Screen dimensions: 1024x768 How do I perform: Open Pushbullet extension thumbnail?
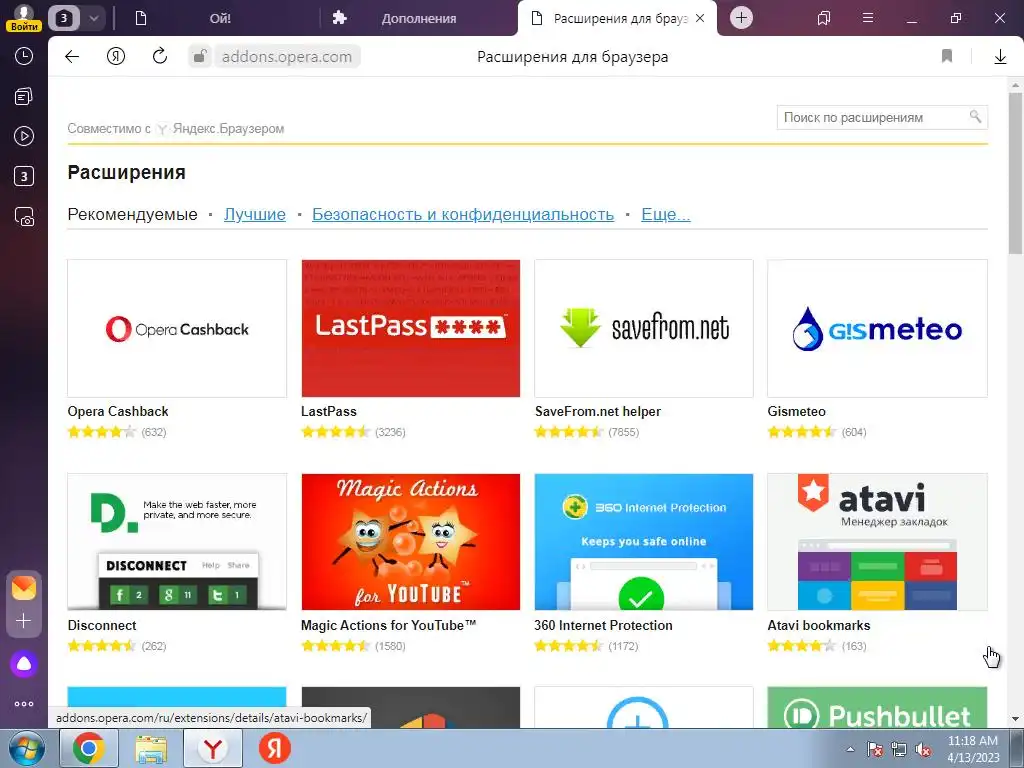pyautogui.click(x=877, y=707)
